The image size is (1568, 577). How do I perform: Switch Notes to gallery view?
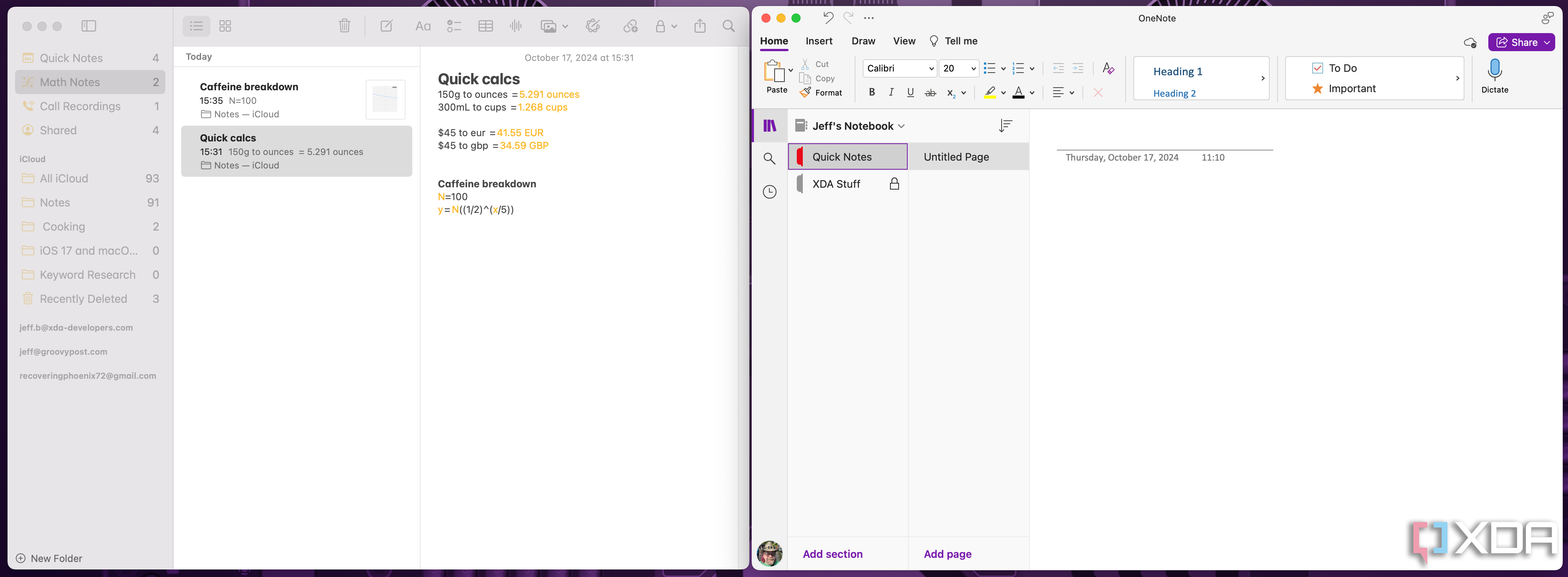tap(225, 26)
